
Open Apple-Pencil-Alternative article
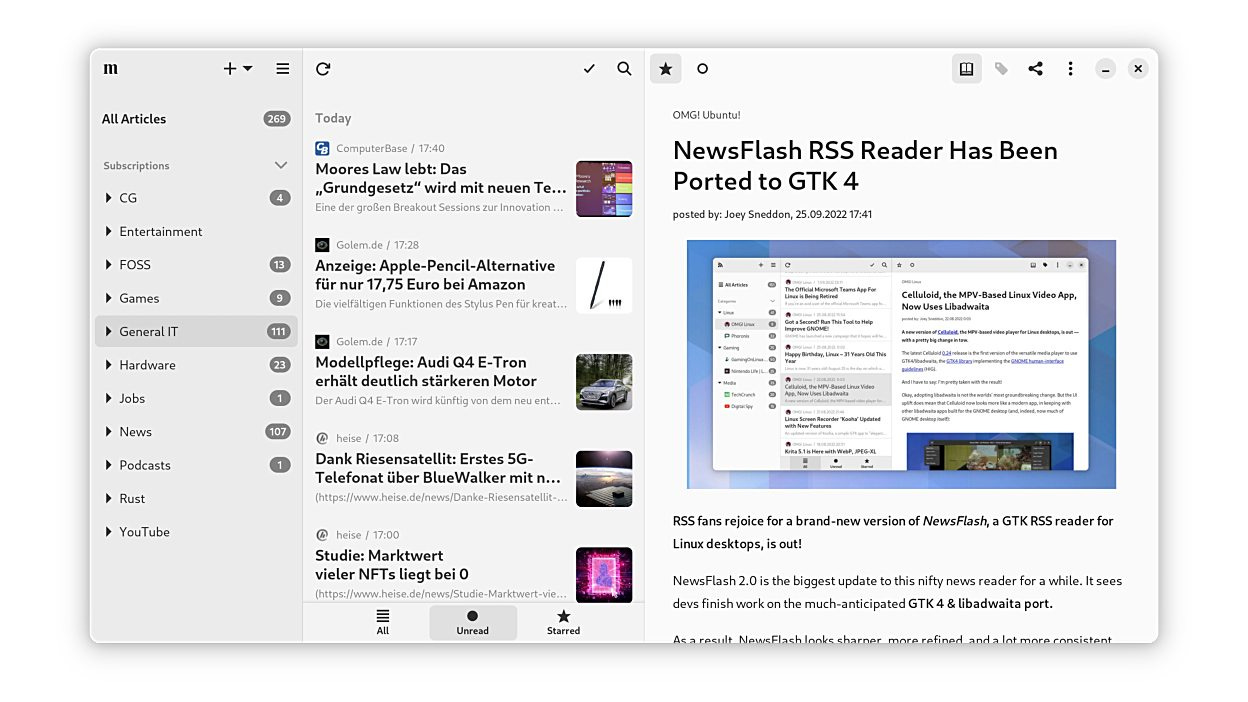click(x=474, y=275)
